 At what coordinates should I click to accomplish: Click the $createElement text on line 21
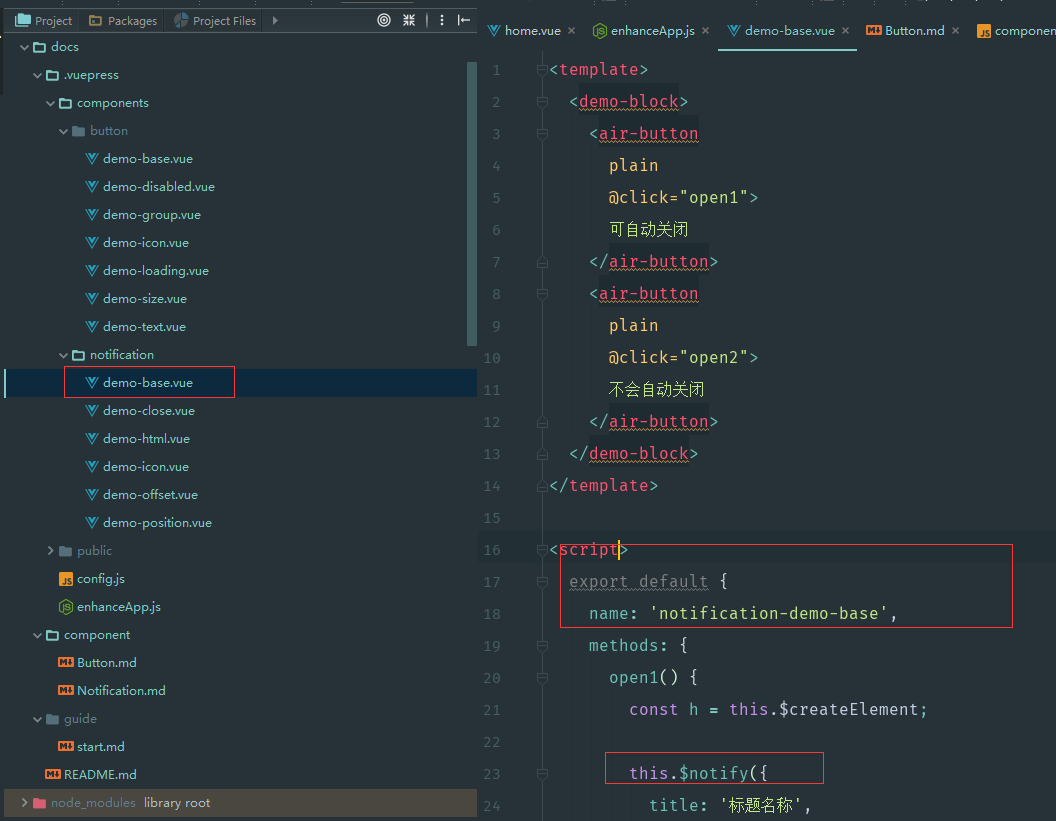848,710
